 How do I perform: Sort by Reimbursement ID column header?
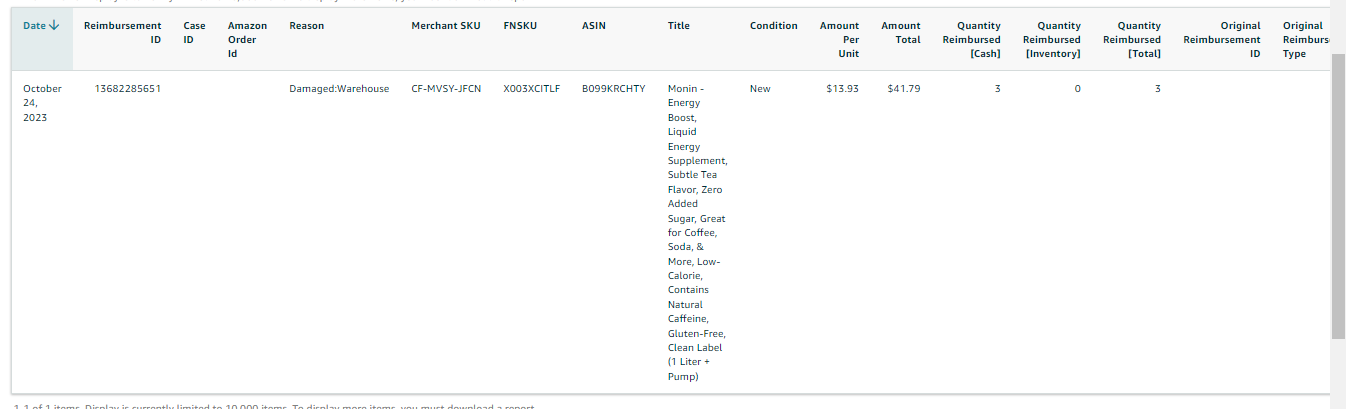coord(122,33)
